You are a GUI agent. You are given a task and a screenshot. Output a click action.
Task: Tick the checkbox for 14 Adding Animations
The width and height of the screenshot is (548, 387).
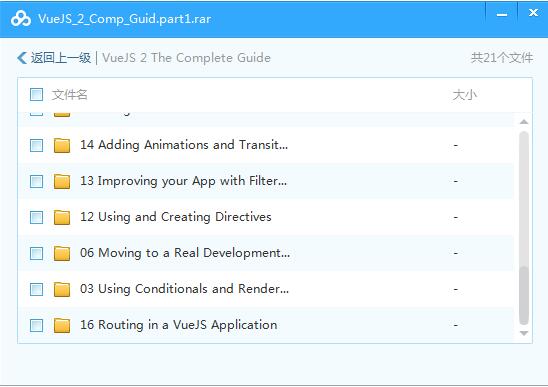36,145
